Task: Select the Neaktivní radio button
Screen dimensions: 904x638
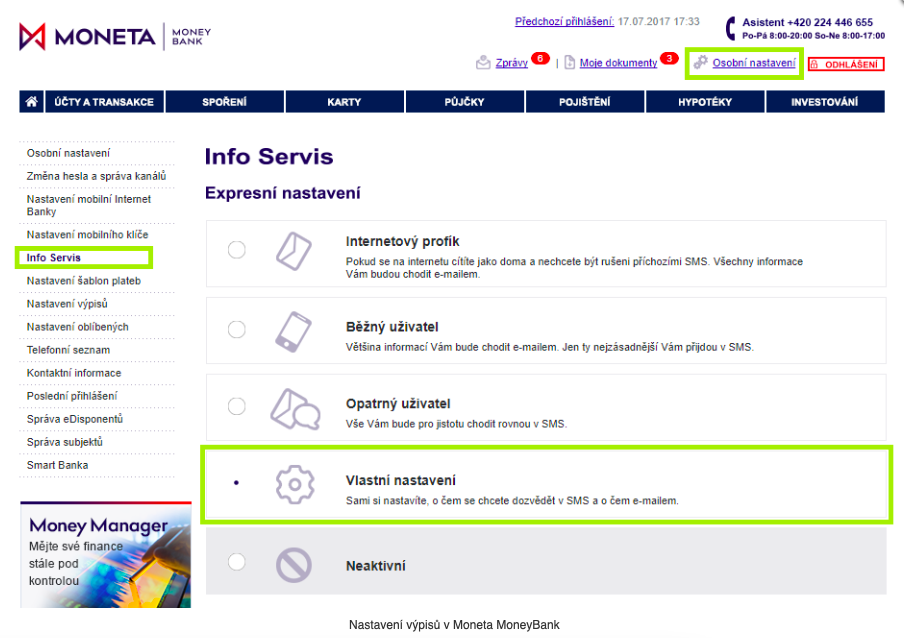Action: (236, 562)
